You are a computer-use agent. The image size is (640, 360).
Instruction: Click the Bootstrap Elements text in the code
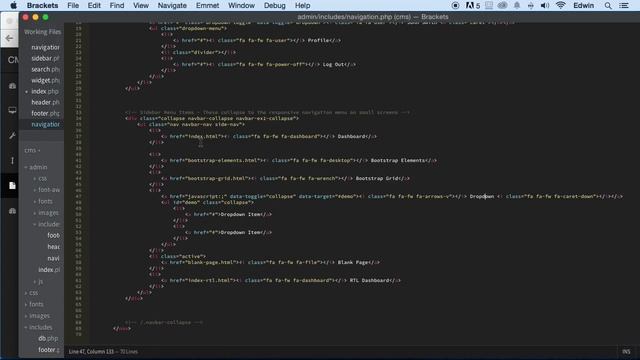[x=398, y=160]
